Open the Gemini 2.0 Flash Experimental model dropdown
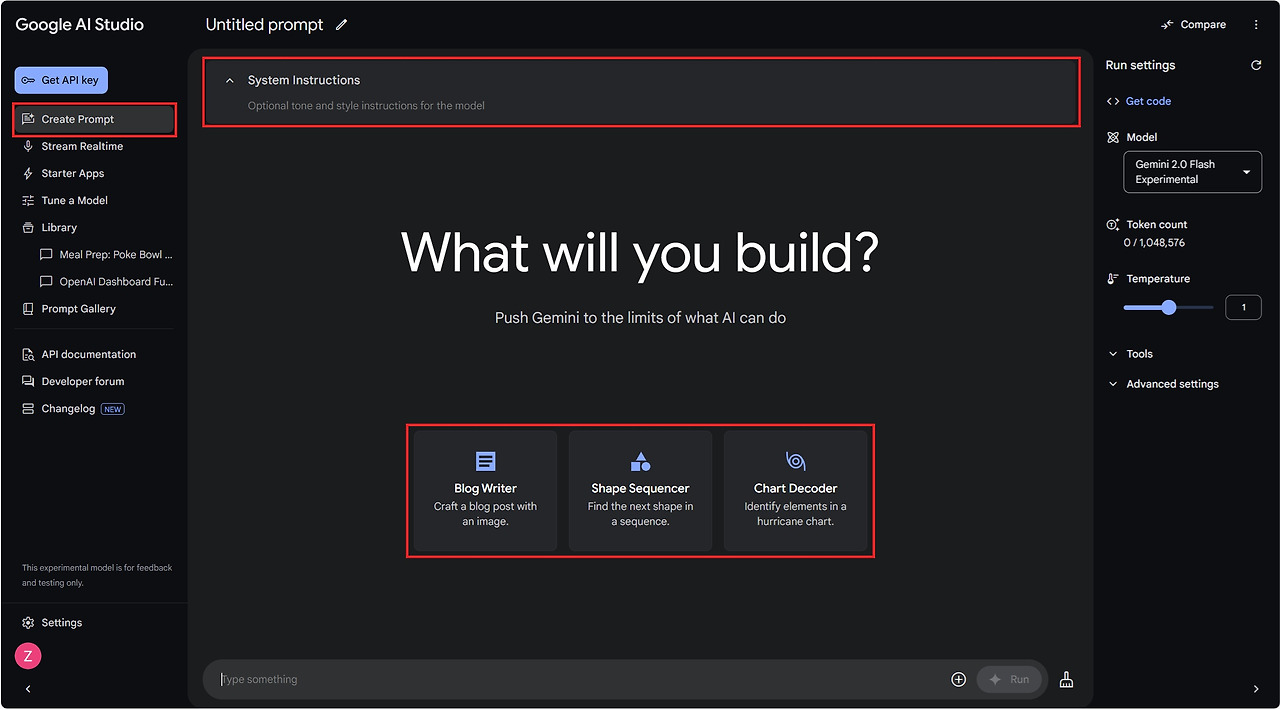1280x709 pixels. coord(1192,172)
